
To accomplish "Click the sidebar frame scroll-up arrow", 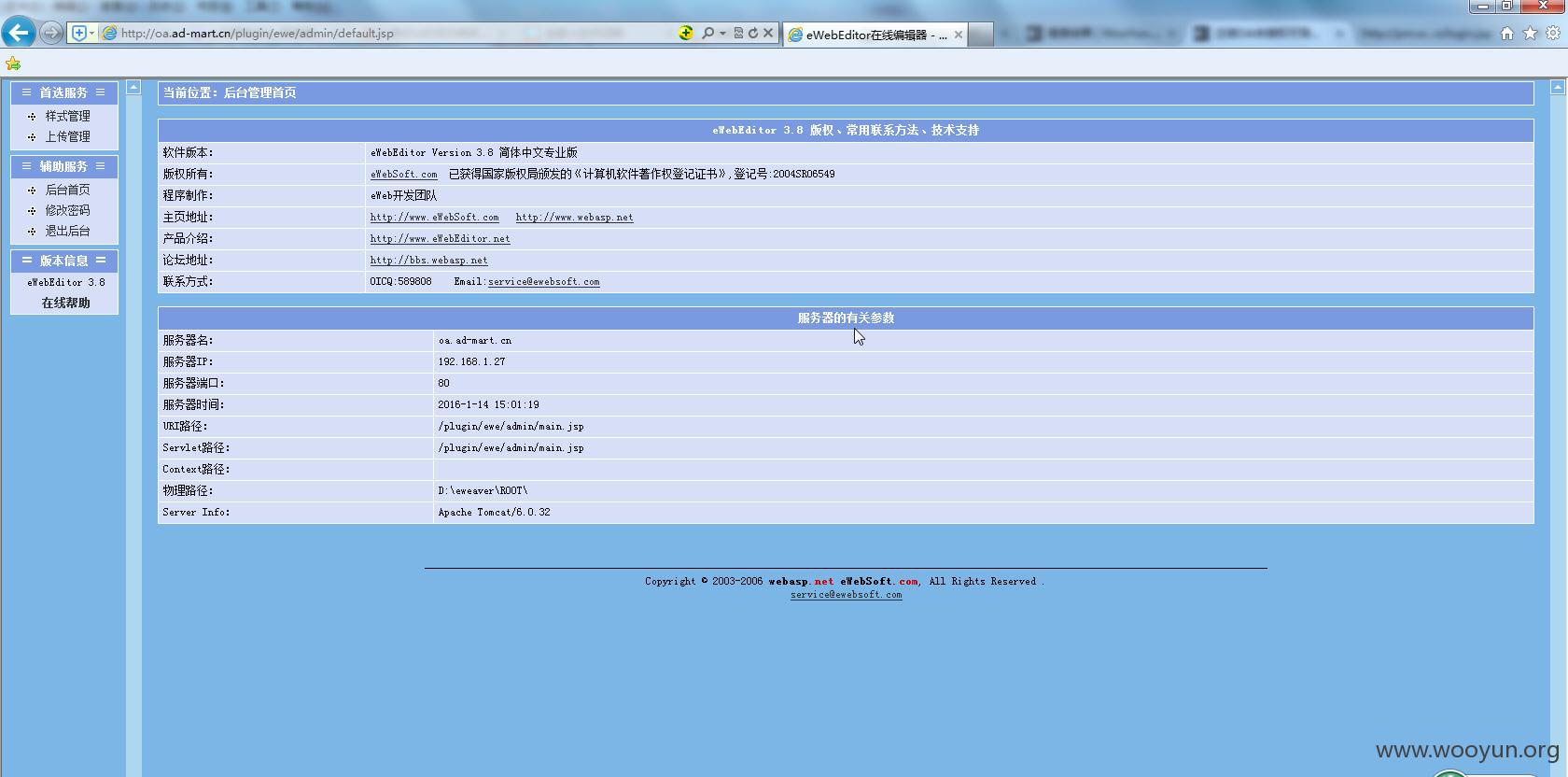I will tap(133, 87).
